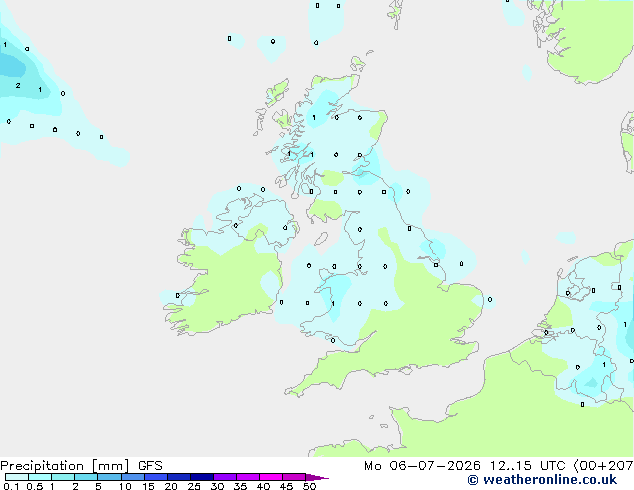Viewport: 634px width, 490px height.
Task: Click the '40' legend scale label
Action: coord(263,486)
